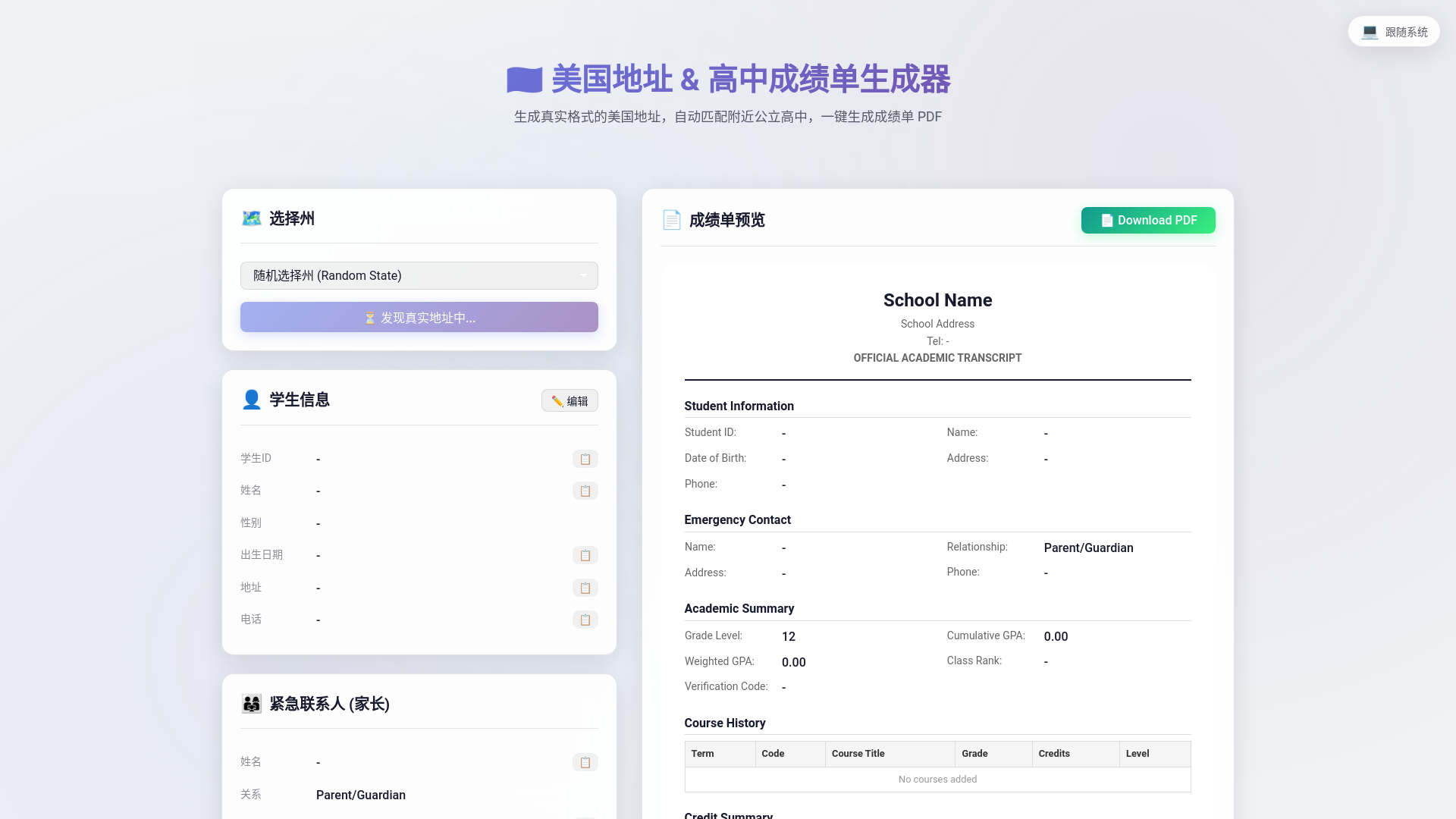Screen dimensions: 1456x819
Task: Click the Emergency Contact section heading
Action: coord(737,519)
